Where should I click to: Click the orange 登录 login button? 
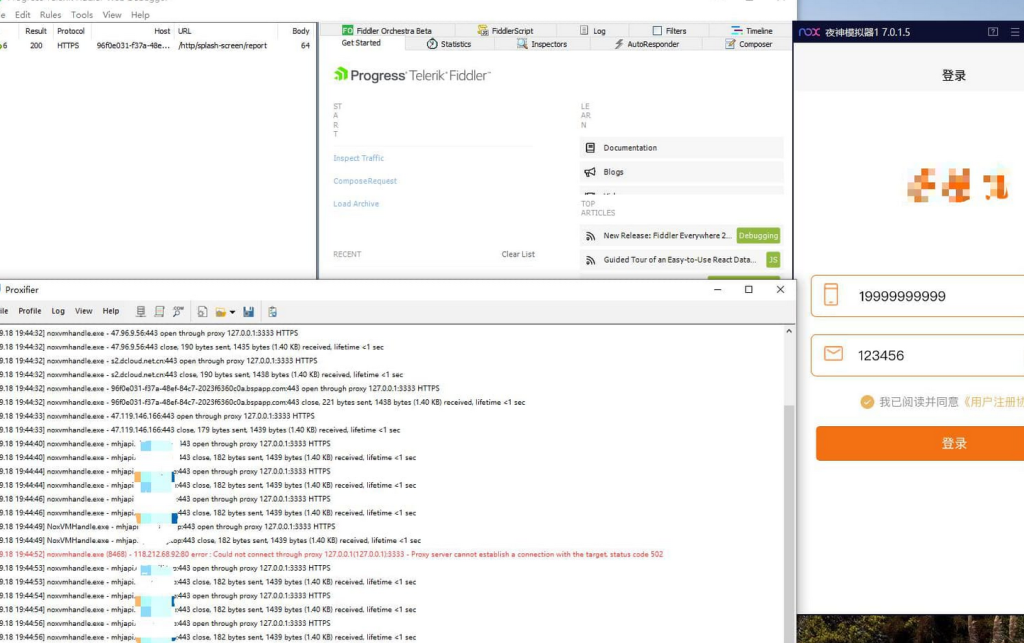(920, 444)
